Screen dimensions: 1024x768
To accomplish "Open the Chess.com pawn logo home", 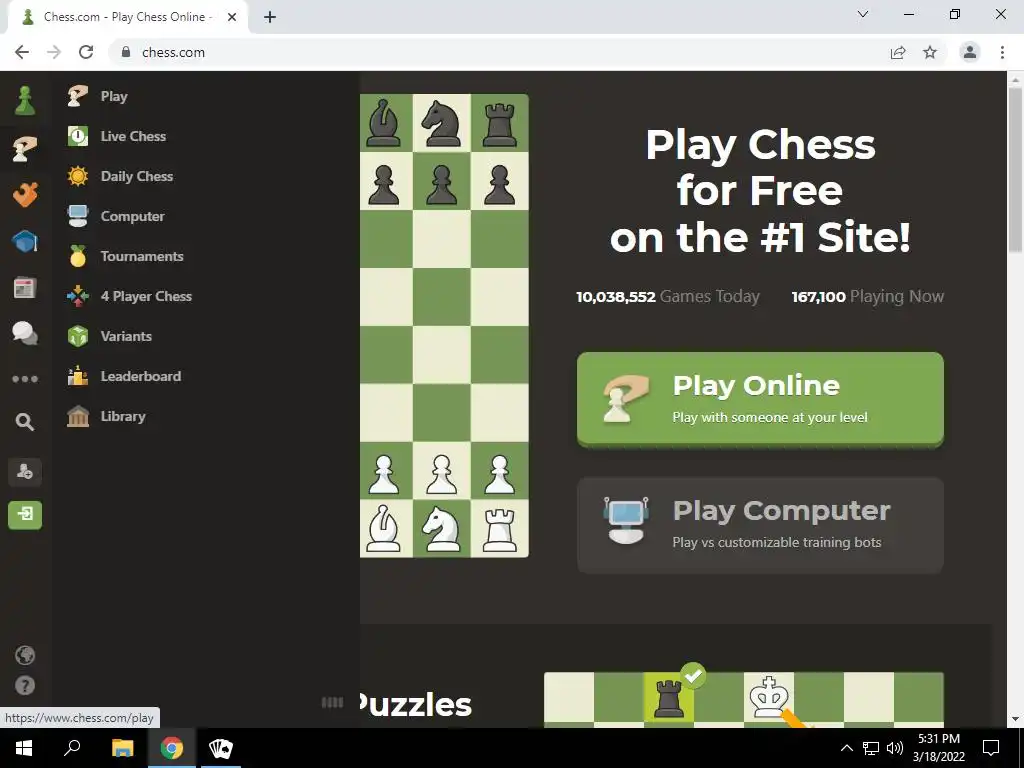I will [x=25, y=101].
